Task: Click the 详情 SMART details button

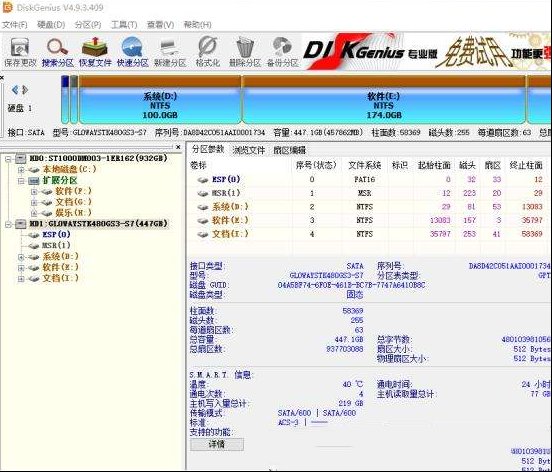Action: pyautogui.click(x=217, y=444)
